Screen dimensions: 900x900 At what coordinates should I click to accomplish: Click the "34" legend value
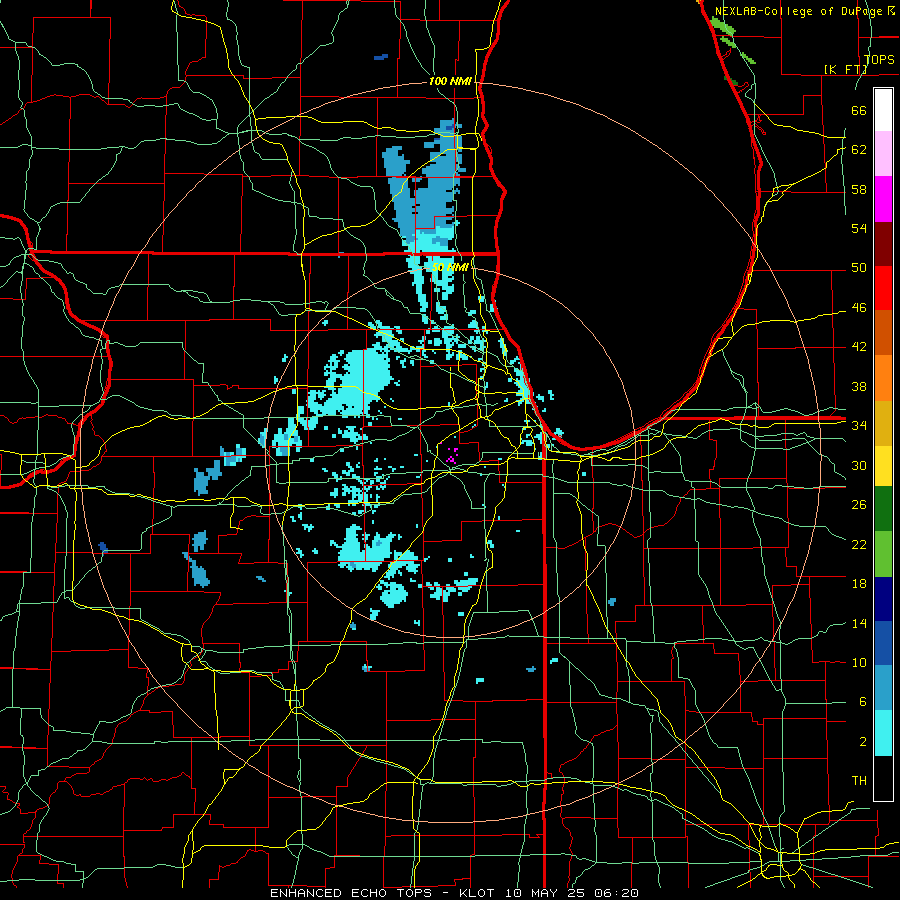(859, 425)
